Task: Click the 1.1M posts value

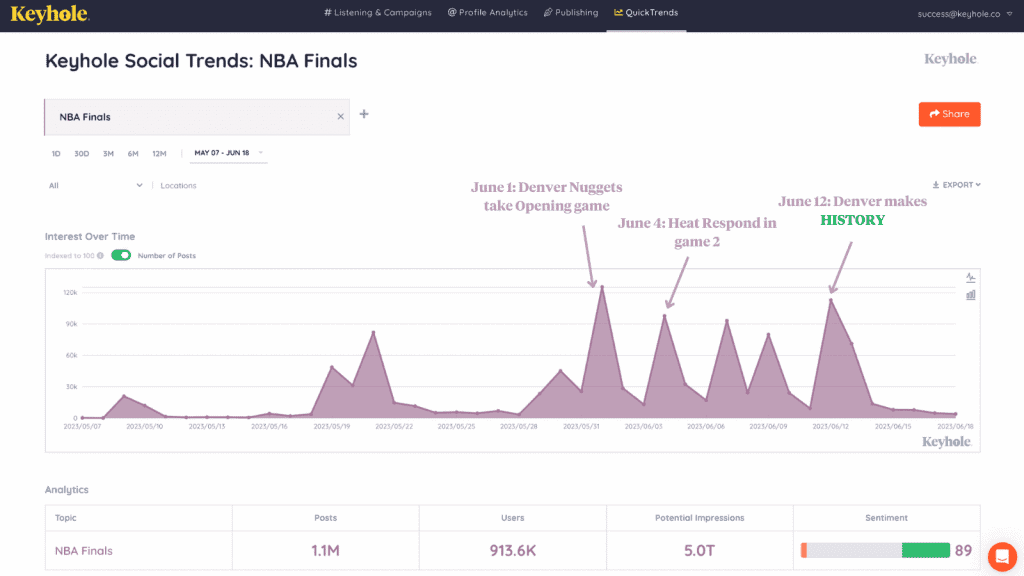Action: tap(325, 551)
